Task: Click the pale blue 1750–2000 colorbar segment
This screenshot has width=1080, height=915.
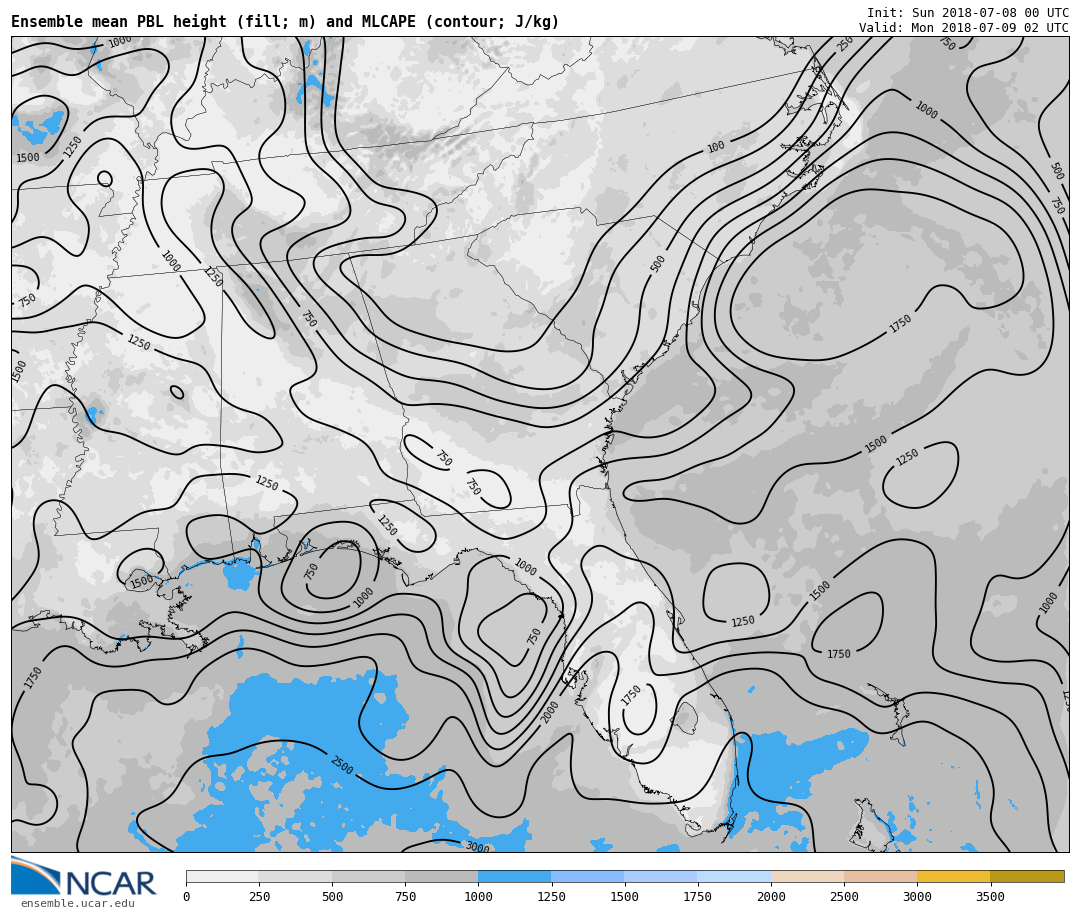Action: click(x=734, y=876)
